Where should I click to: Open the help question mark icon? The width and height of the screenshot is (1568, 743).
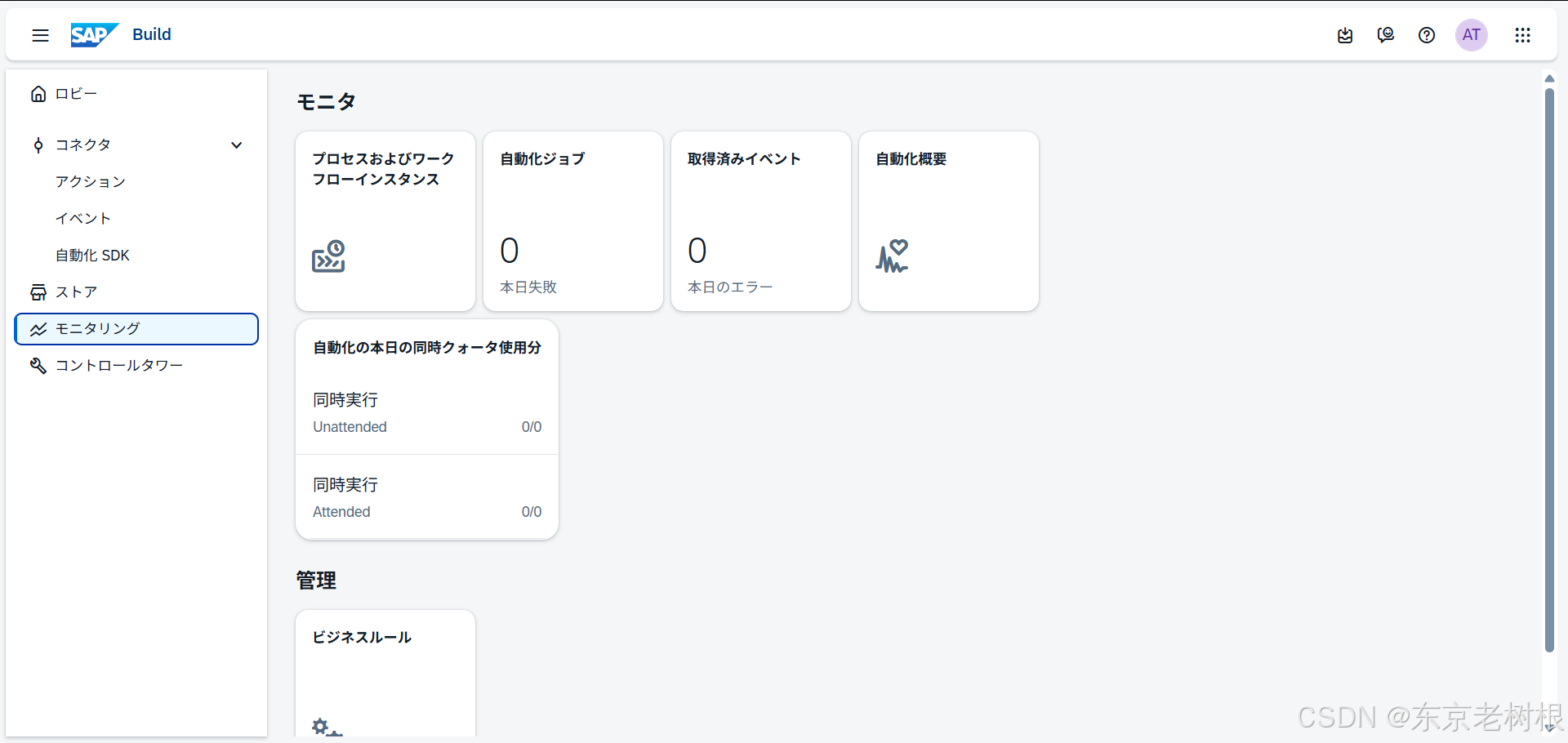point(1427,35)
